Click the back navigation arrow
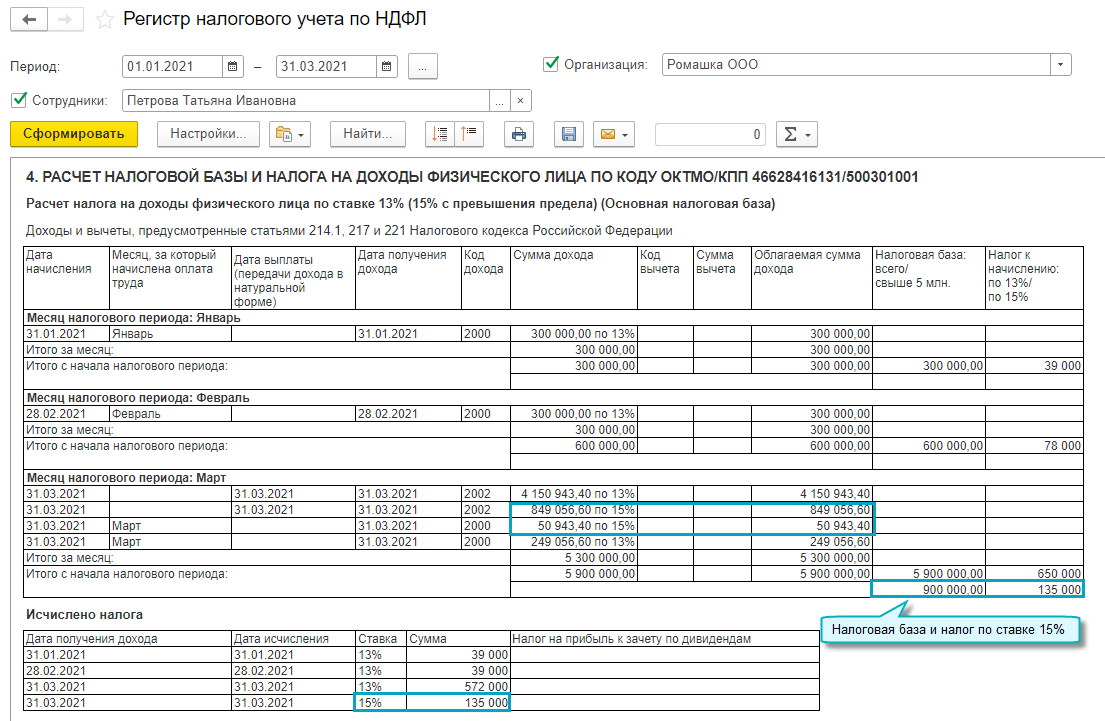The image size is (1105, 721). pos(29,19)
